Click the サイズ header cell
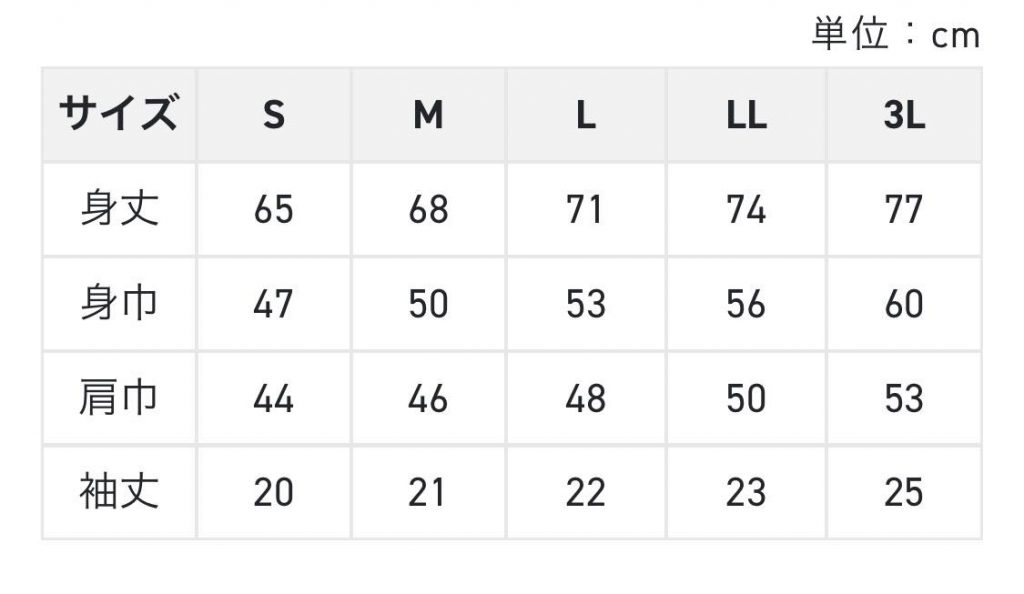Viewport: 1024px width, 594px height. (119, 115)
